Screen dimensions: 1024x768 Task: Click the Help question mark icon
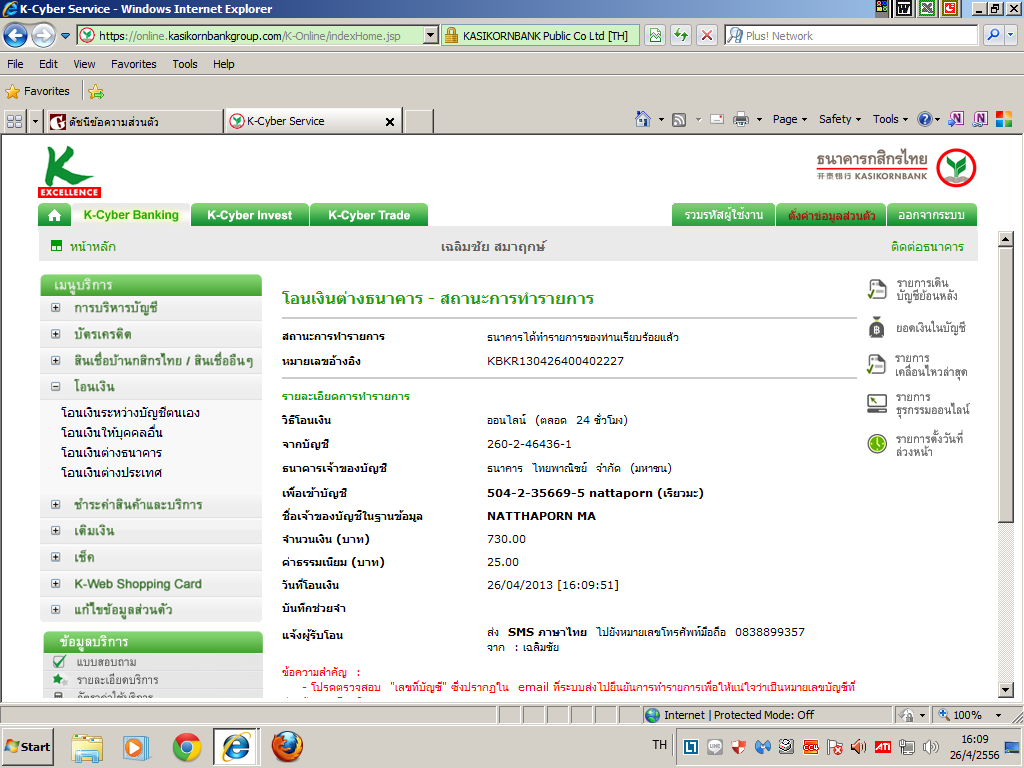pyautogui.click(x=924, y=119)
